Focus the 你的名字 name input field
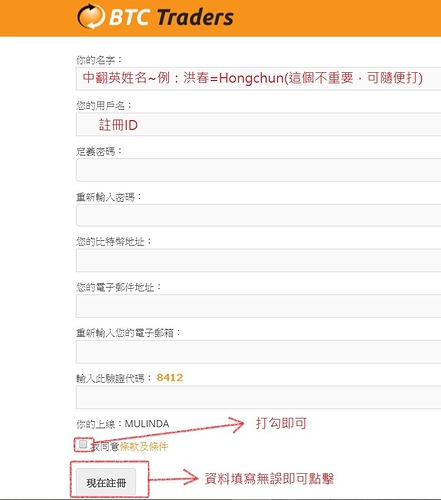The image size is (441, 500). [258, 79]
